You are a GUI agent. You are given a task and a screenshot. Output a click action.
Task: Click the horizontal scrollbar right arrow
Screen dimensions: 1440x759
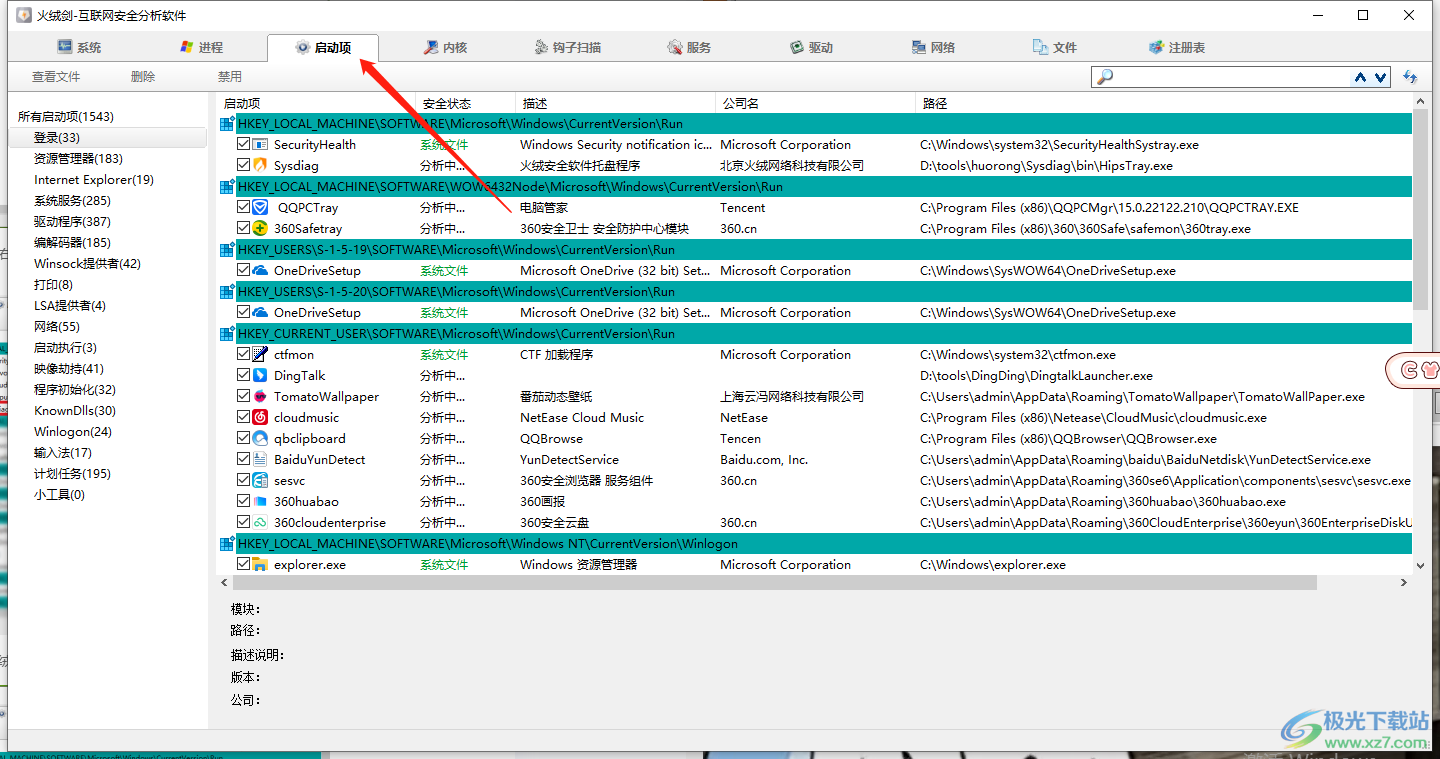coord(1404,582)
